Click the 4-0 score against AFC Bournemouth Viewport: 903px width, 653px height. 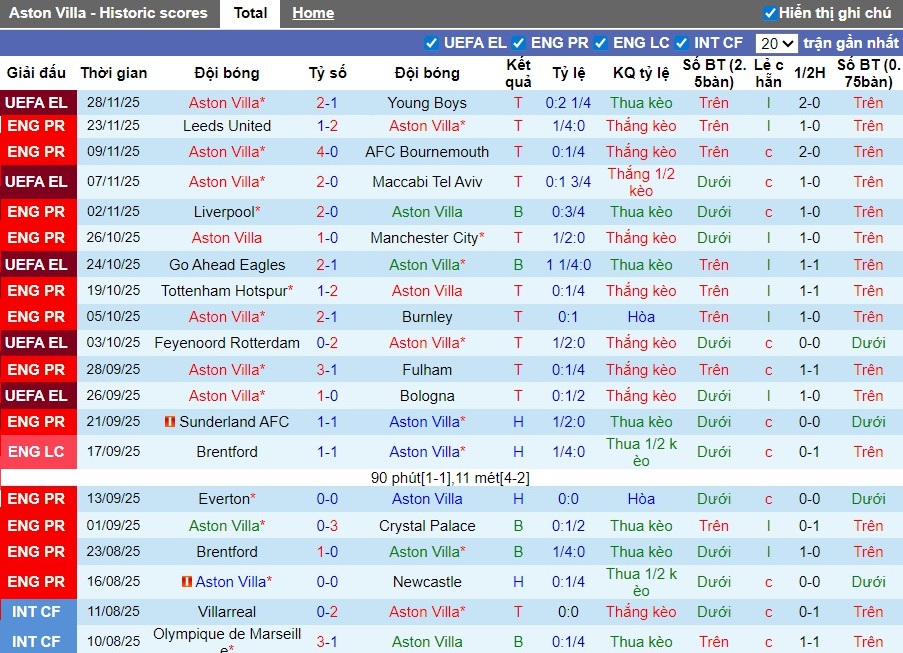pyautogui.click(x=327, y=152)
